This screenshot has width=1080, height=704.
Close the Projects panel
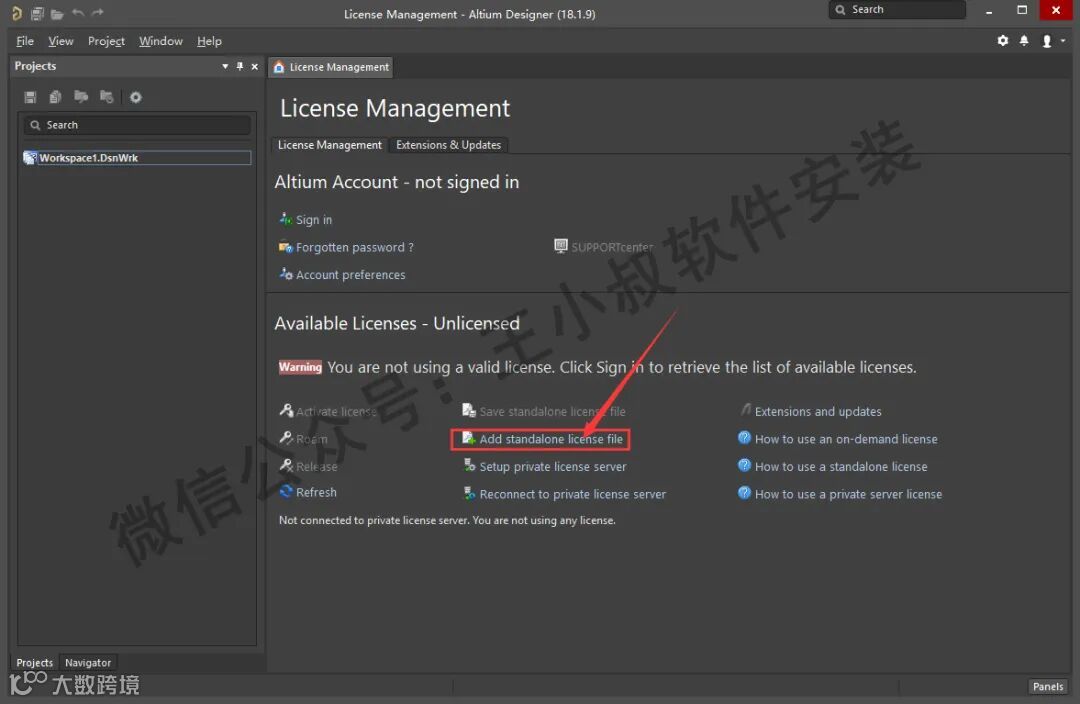(x=255, y=66)
